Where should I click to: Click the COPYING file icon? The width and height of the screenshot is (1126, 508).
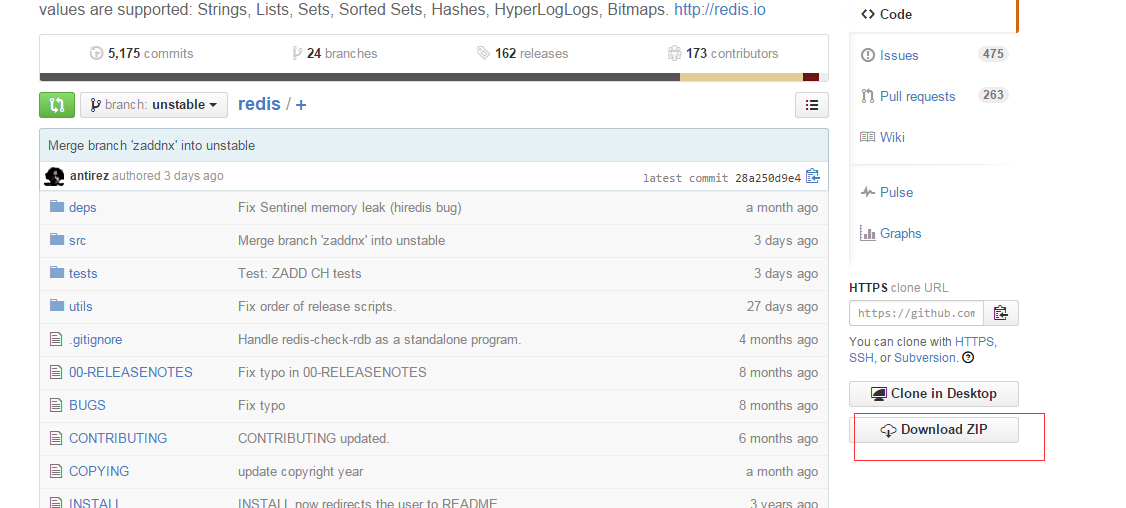pos(56,471)
